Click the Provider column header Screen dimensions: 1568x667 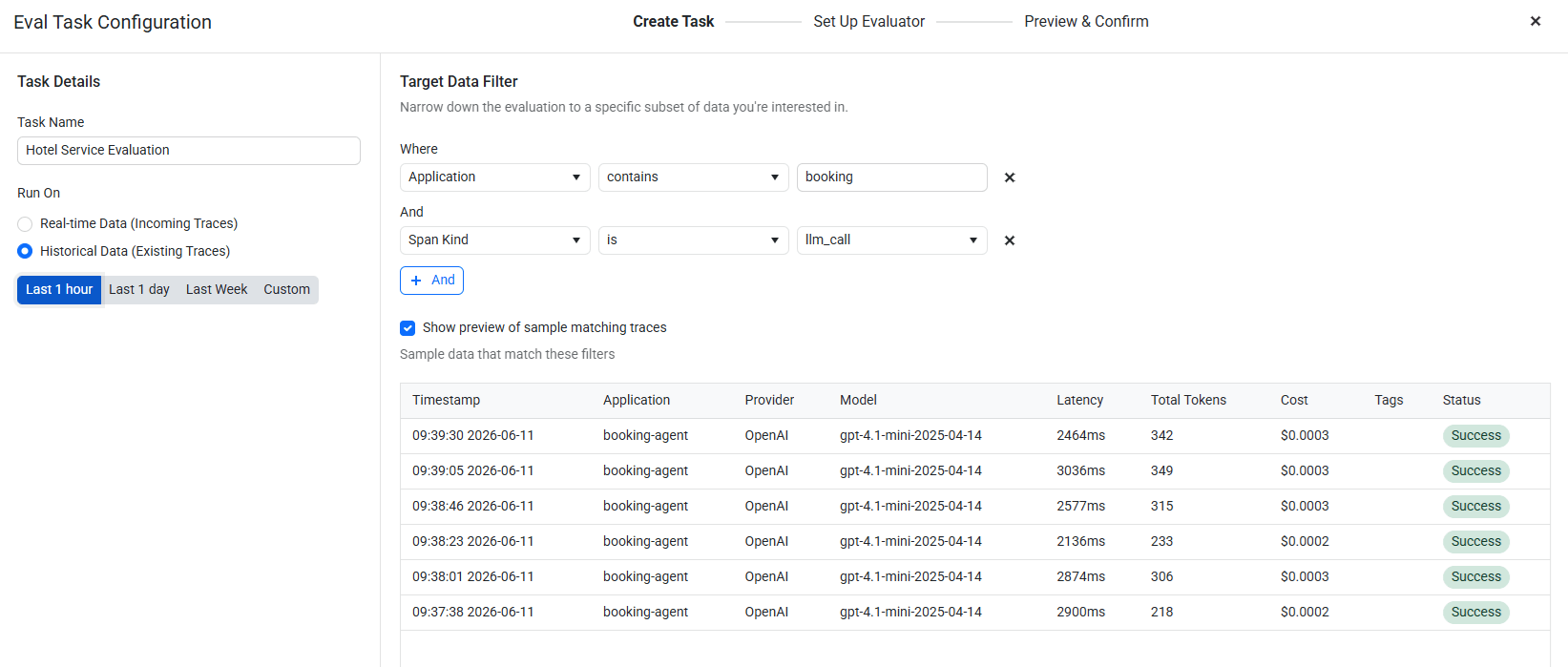click(770, 401)
